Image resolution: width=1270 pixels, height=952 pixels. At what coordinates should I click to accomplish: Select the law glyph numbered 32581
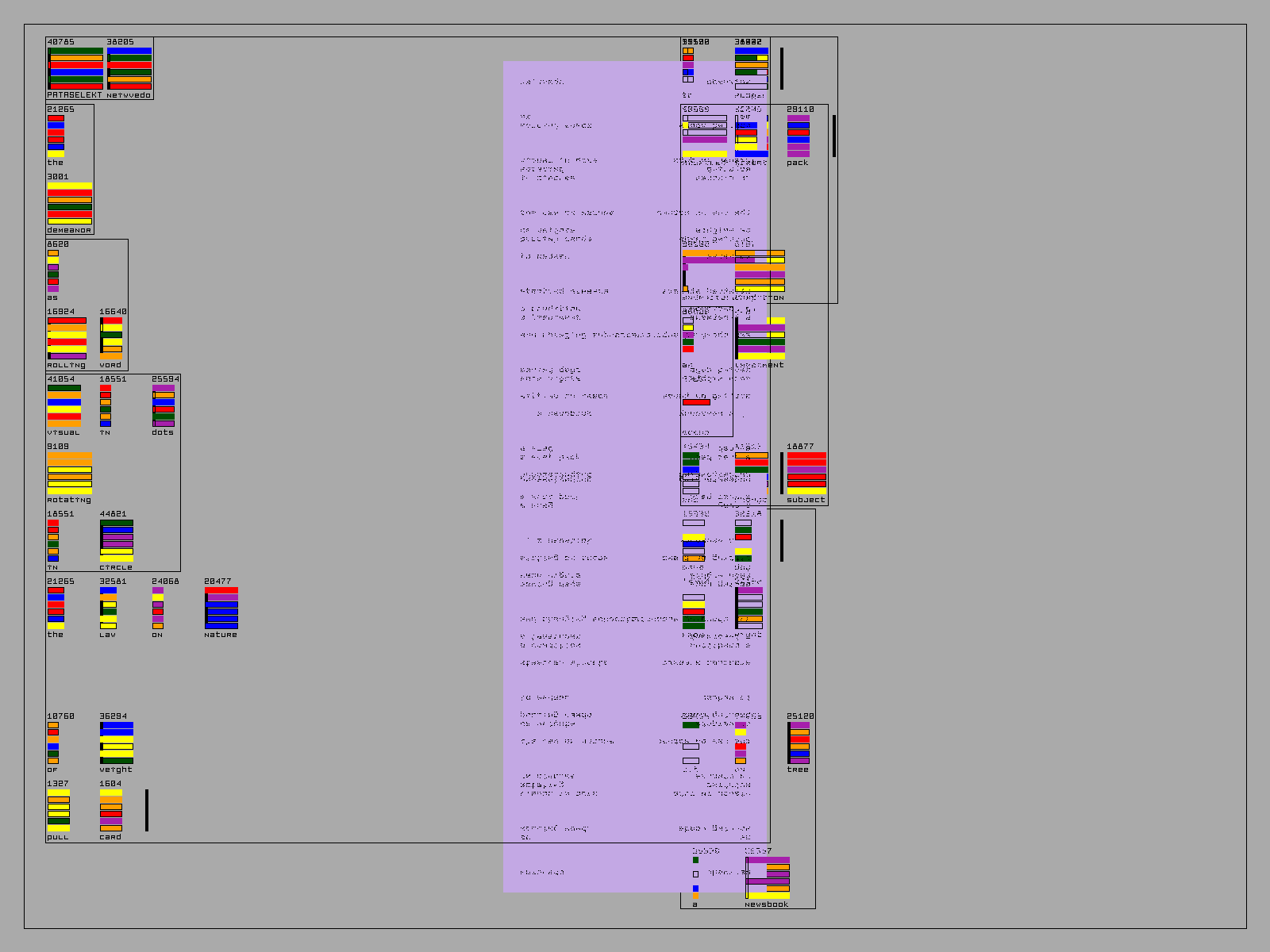click(109, 608)
